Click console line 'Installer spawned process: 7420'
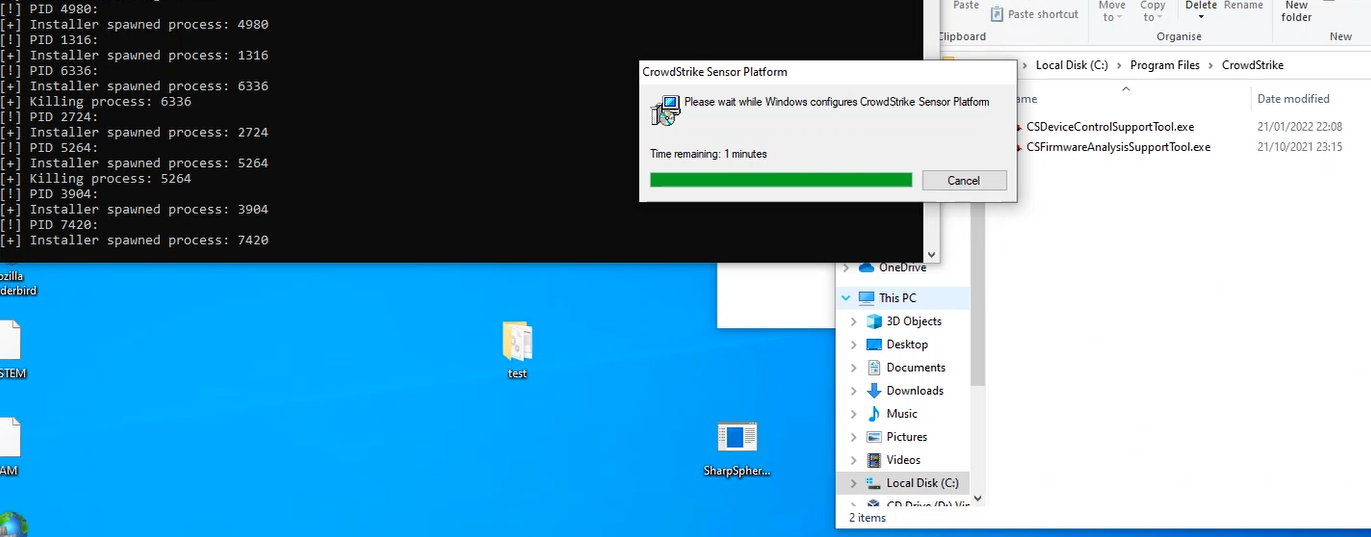This screenshot has height=537, width=1371. pos(135,240)
